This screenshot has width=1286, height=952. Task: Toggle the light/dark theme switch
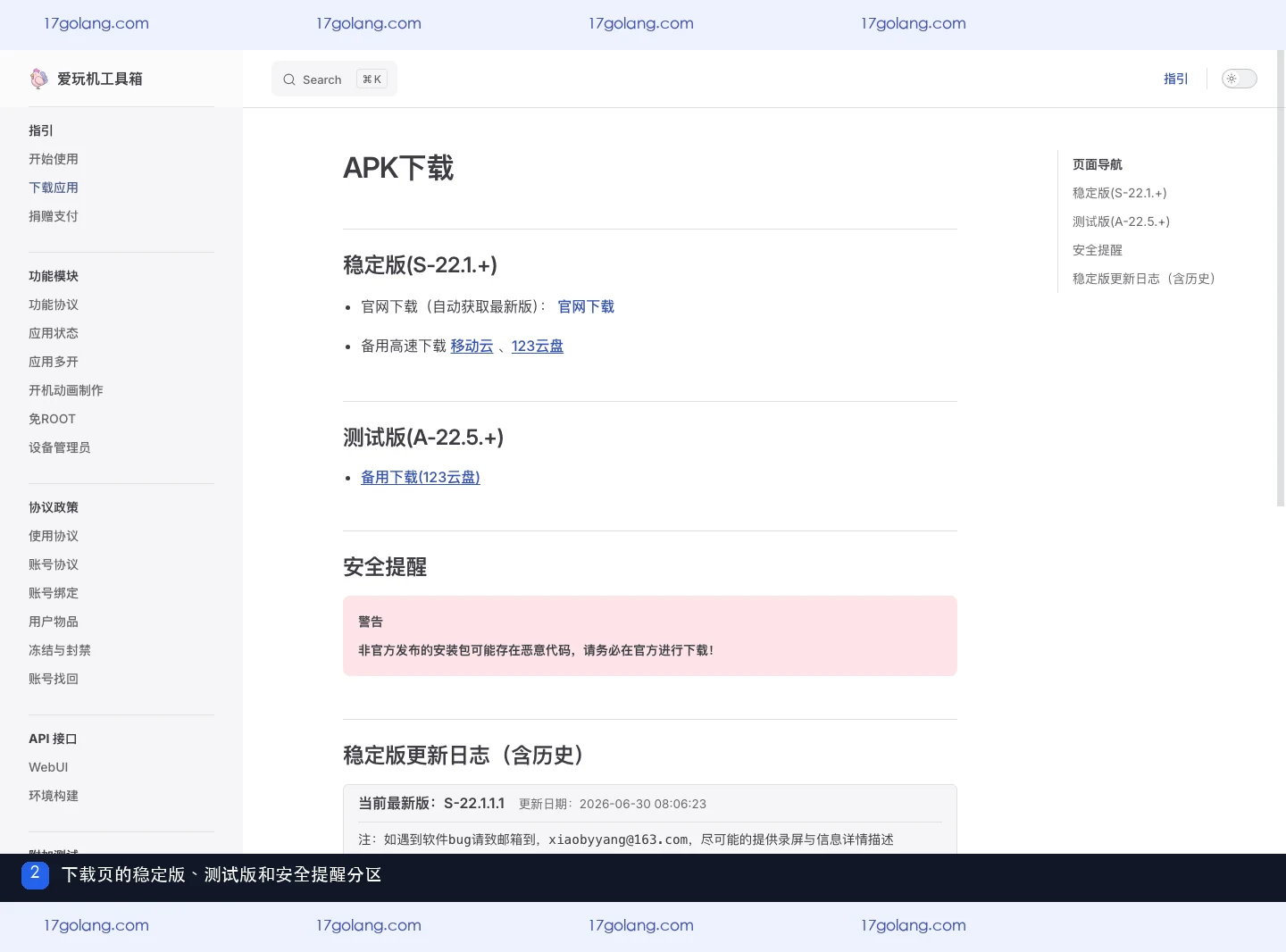click(x=1239, y=79)
